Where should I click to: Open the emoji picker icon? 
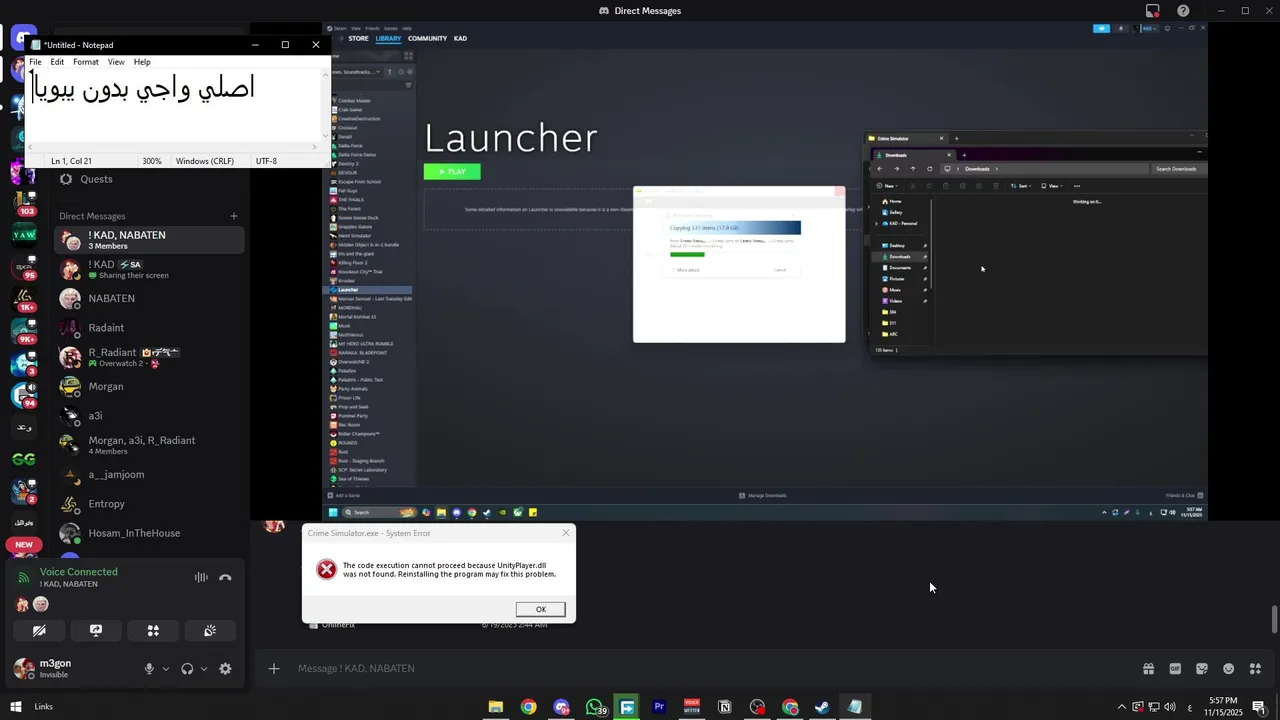tap(1229, 669)
